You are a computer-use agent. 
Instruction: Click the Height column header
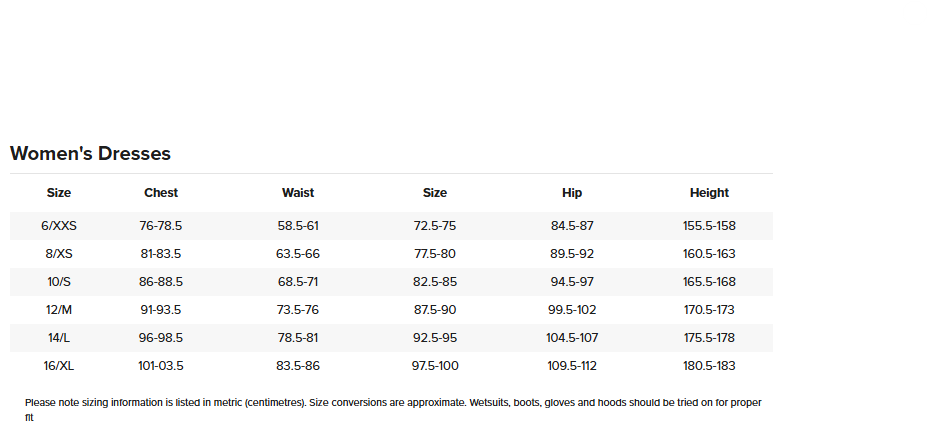pos(709,193)
